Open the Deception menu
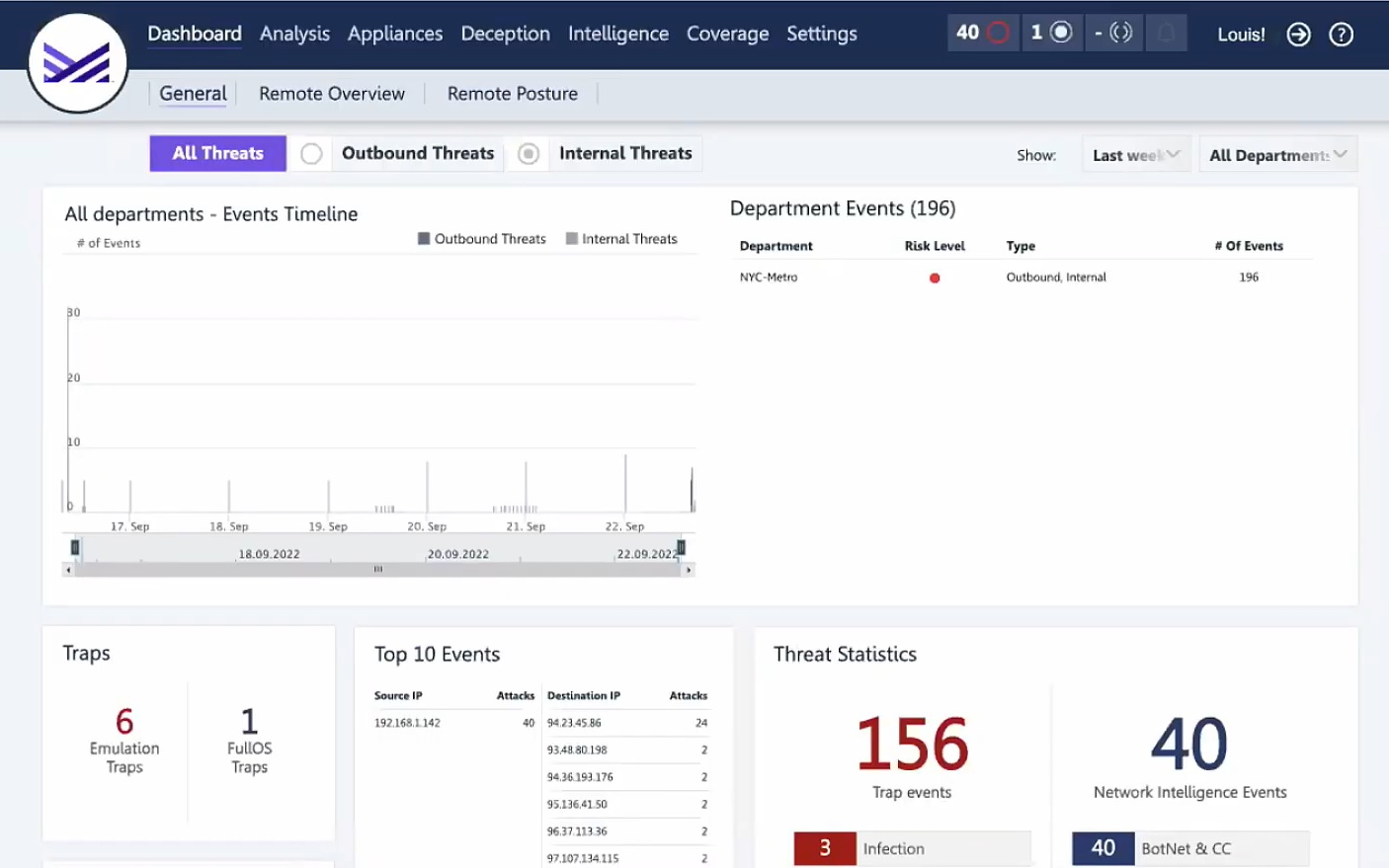The height and width of the screenshot is (868, 1389). point(505,34)
